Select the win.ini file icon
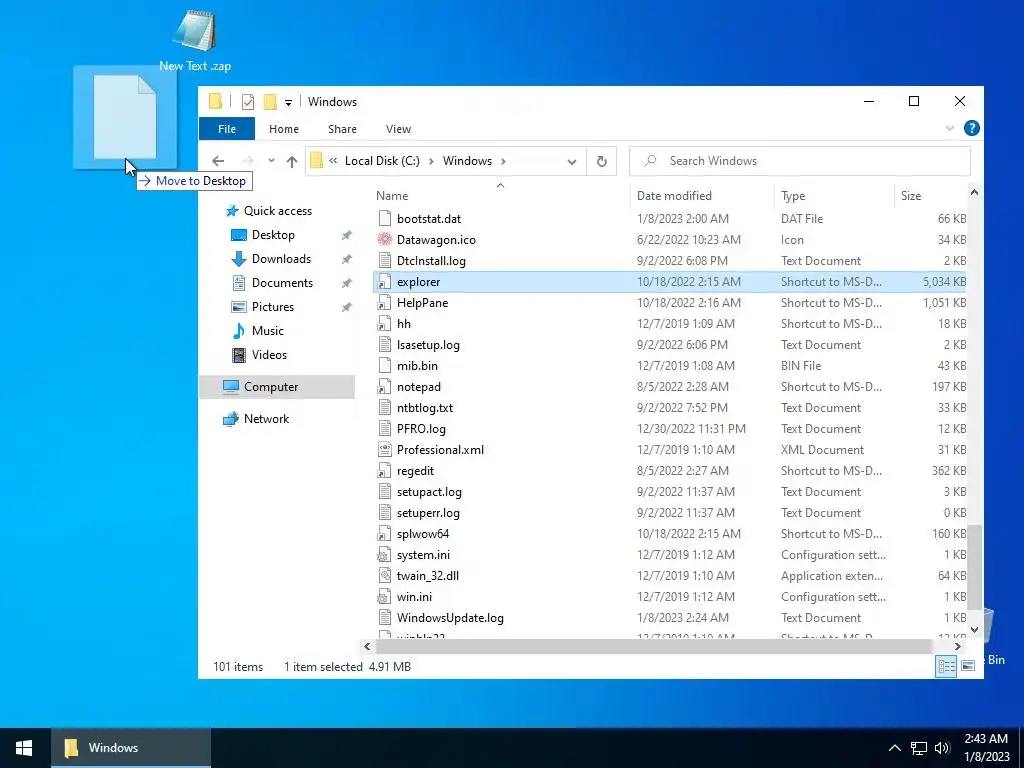 point(385,597)
